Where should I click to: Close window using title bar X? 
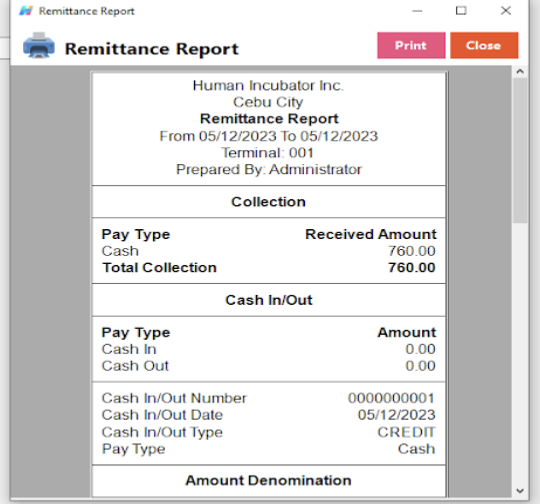(x=506, y=11)
